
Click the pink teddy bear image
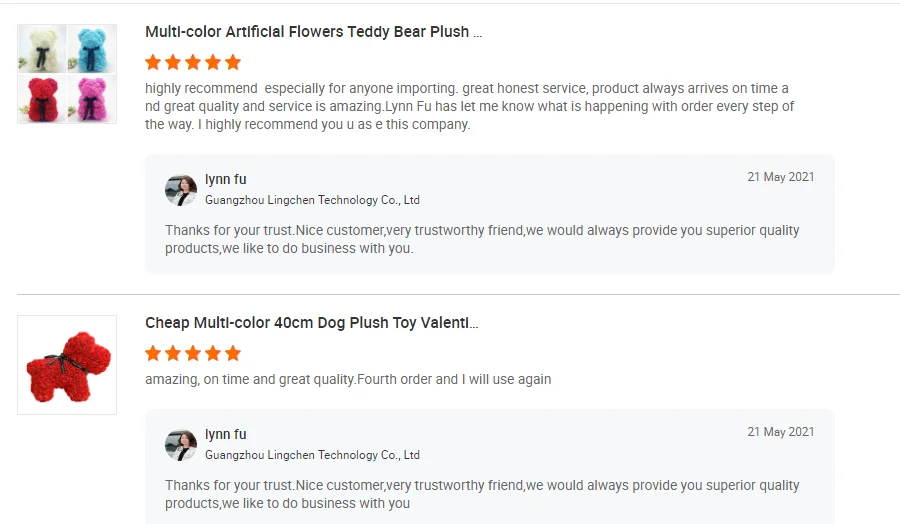pos(92,98)
